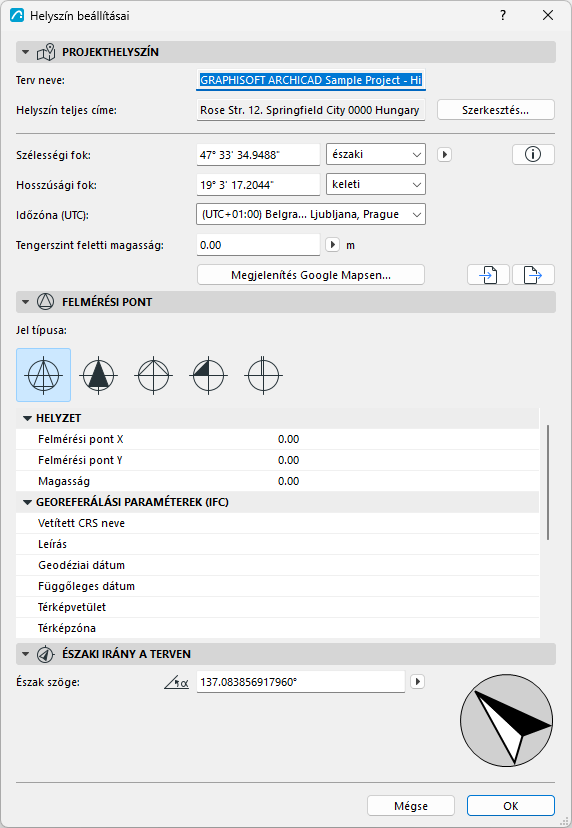Image resolution: width=572 pixels, height=828 pixels.
Task: Collapse the FELMÉRÉSI PONT section
Action: point(25,302)
